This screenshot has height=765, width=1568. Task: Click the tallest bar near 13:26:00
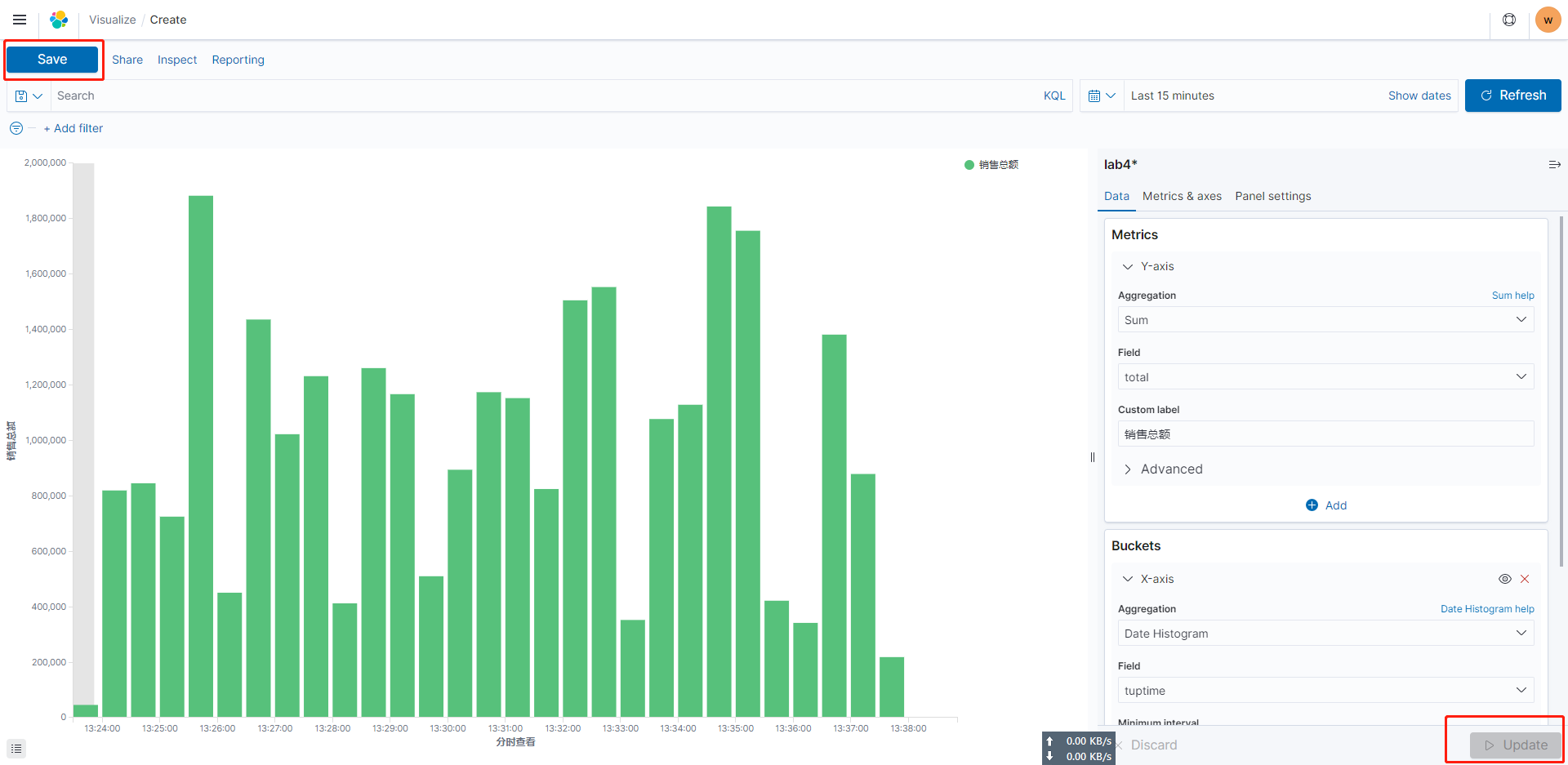coord(201,456)
